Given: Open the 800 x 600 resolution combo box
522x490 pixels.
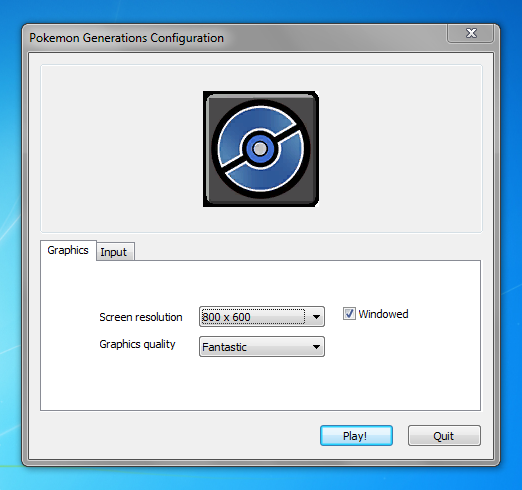Looking at the screenshot, I should [x=262, y=316].
